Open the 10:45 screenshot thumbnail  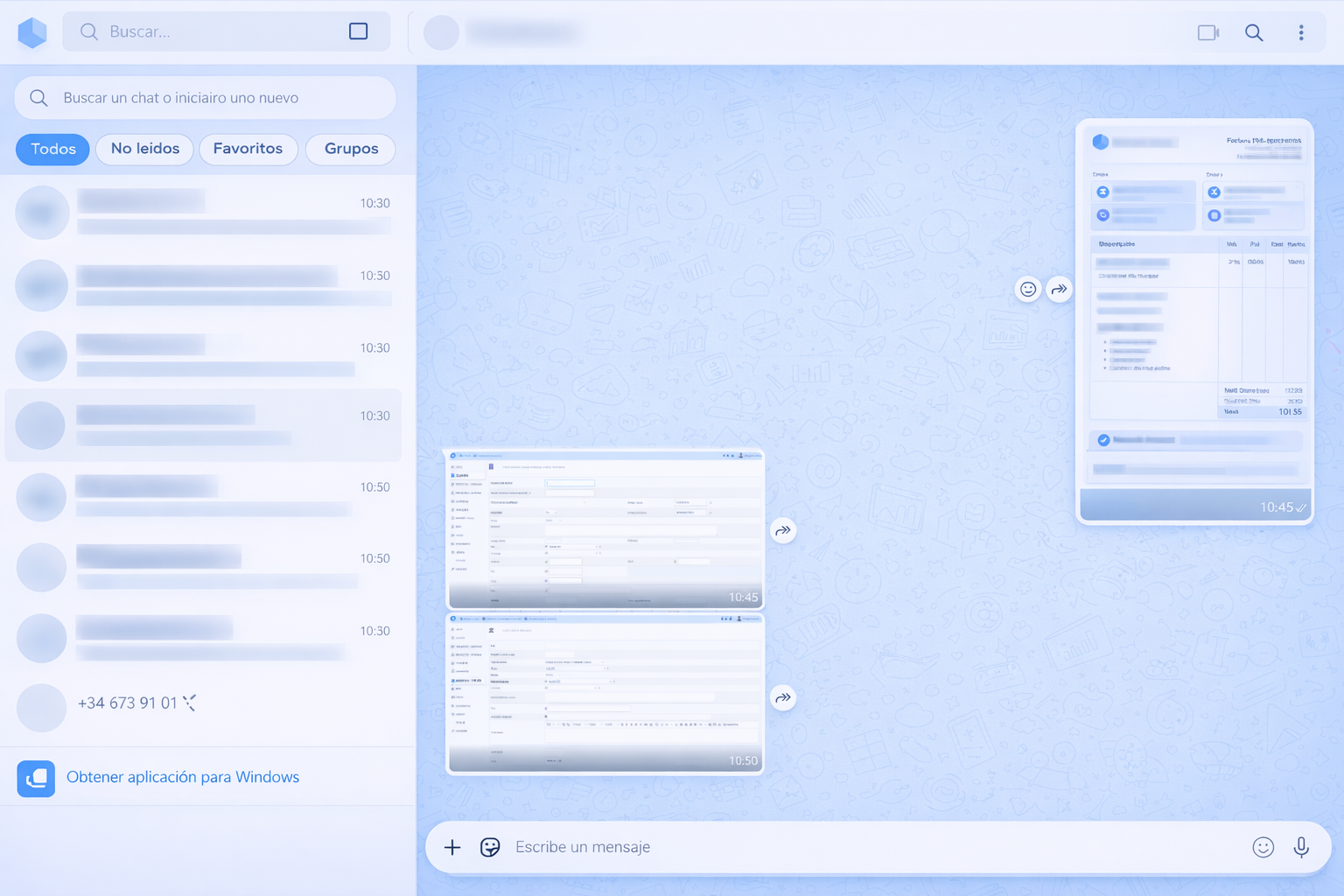(605, 528)
